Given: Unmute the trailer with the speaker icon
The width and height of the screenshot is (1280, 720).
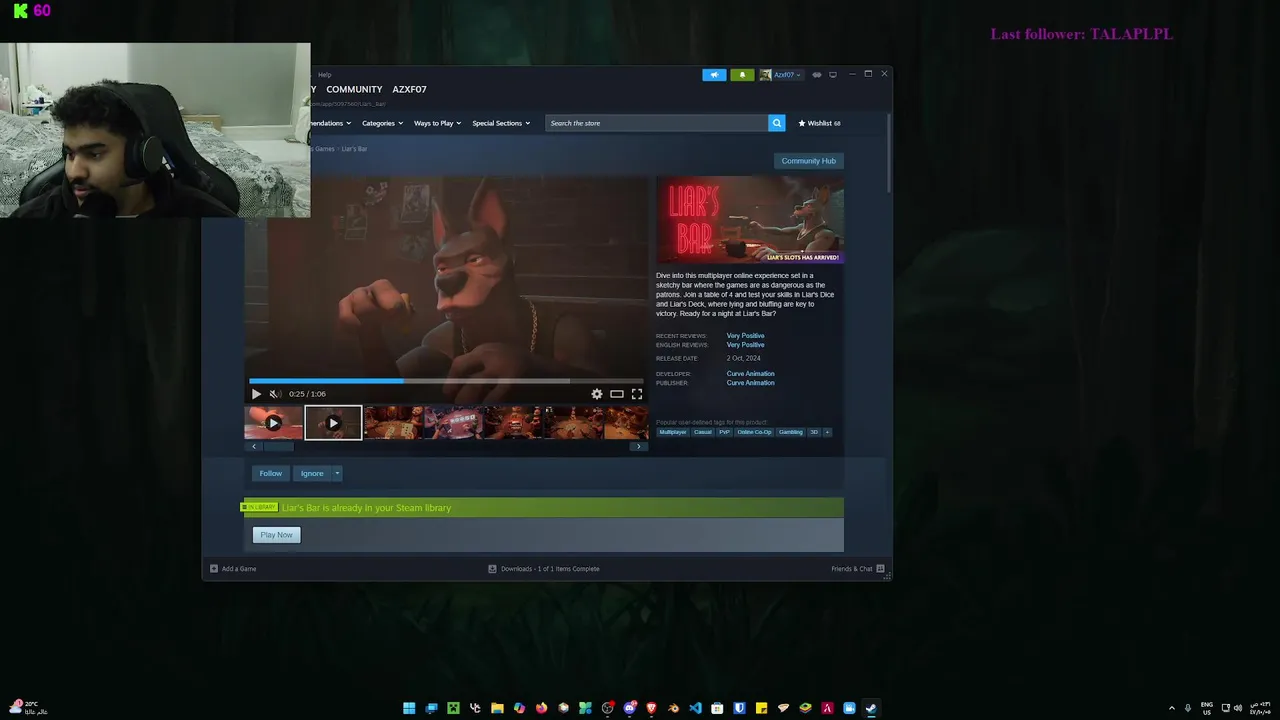Looking at the screenshot, I should (275, 394).
